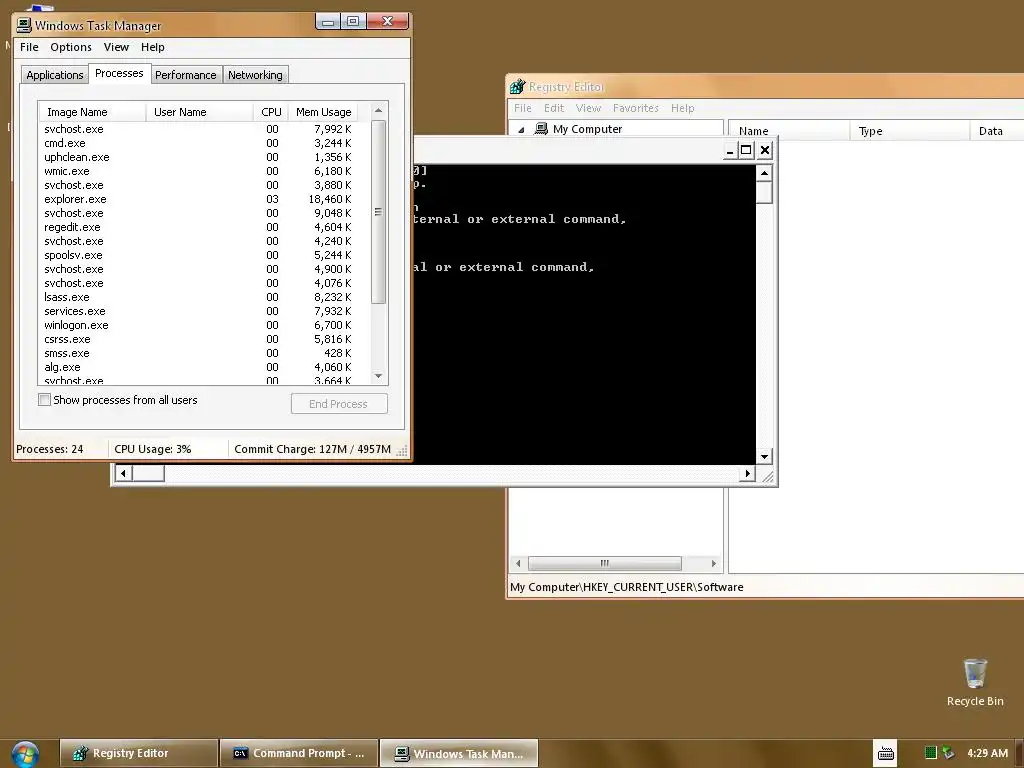
Task: Click the Command Prompt resize grip
Action: pos(768,477)
